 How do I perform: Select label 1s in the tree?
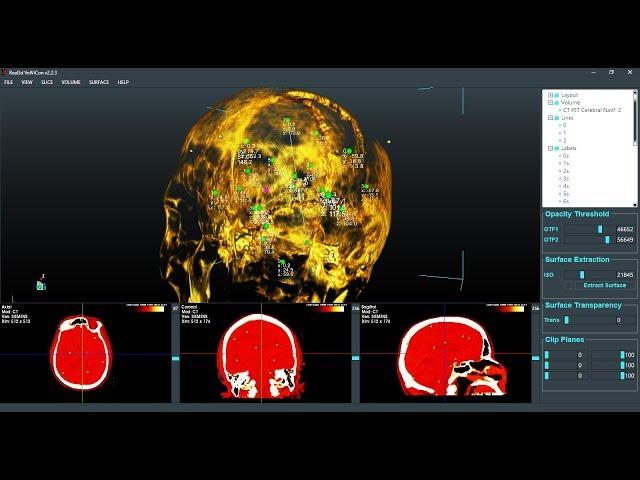click(x=566, y=163)
